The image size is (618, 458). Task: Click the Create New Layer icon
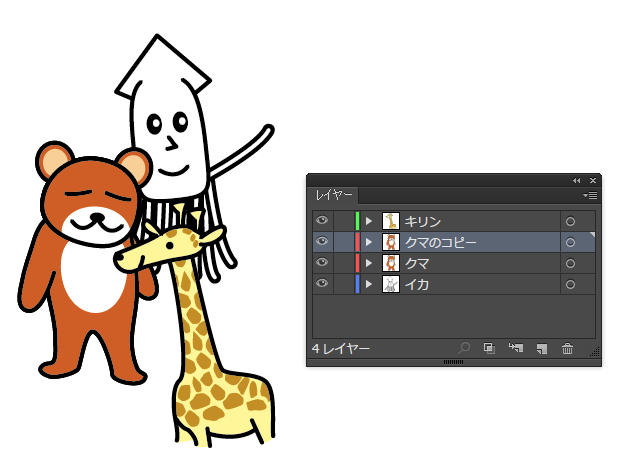(541, 348)
